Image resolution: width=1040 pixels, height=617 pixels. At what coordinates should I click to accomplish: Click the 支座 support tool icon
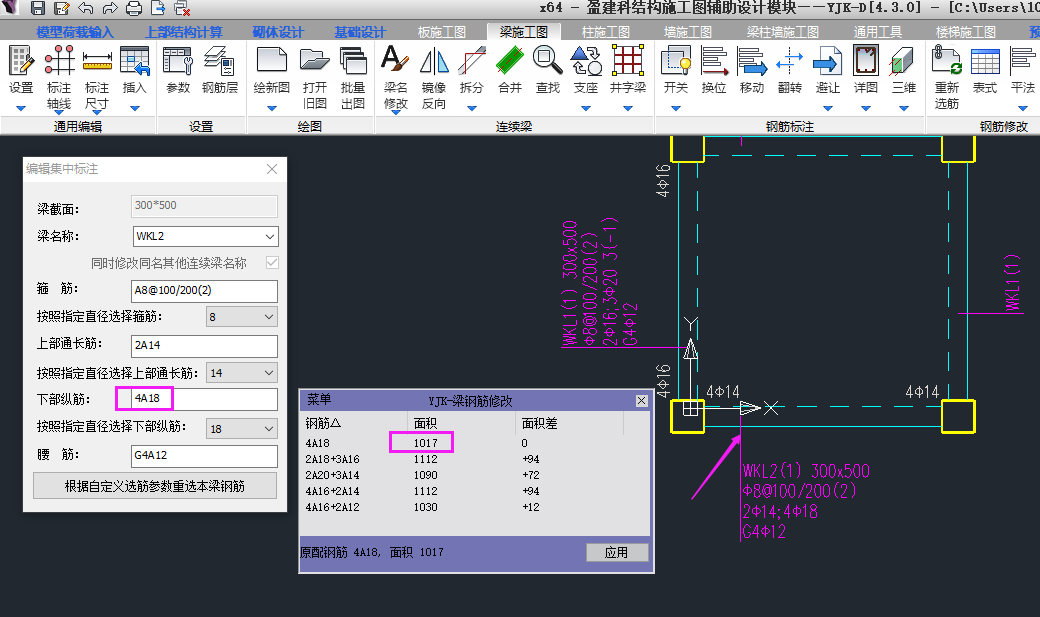pos(586,61)
